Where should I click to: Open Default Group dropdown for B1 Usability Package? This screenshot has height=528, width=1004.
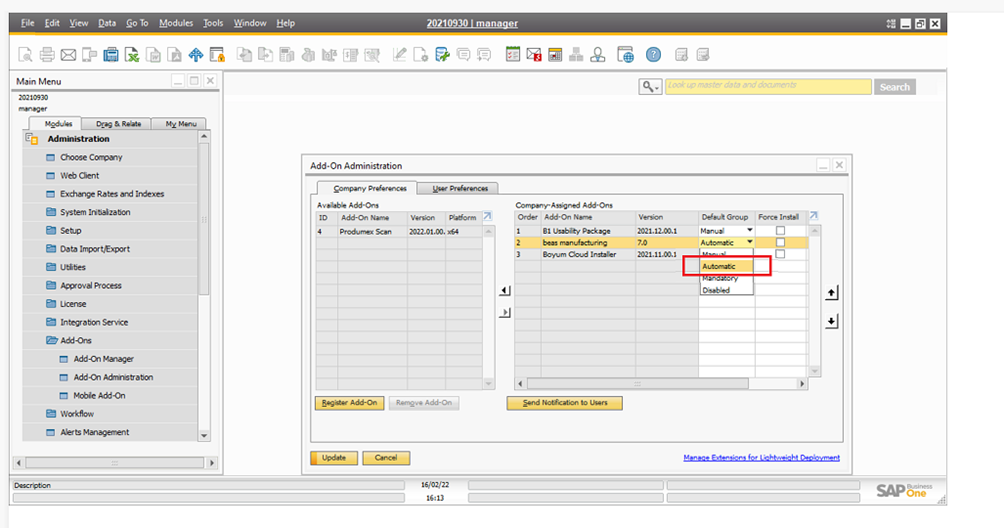click(x=750, y=230)
